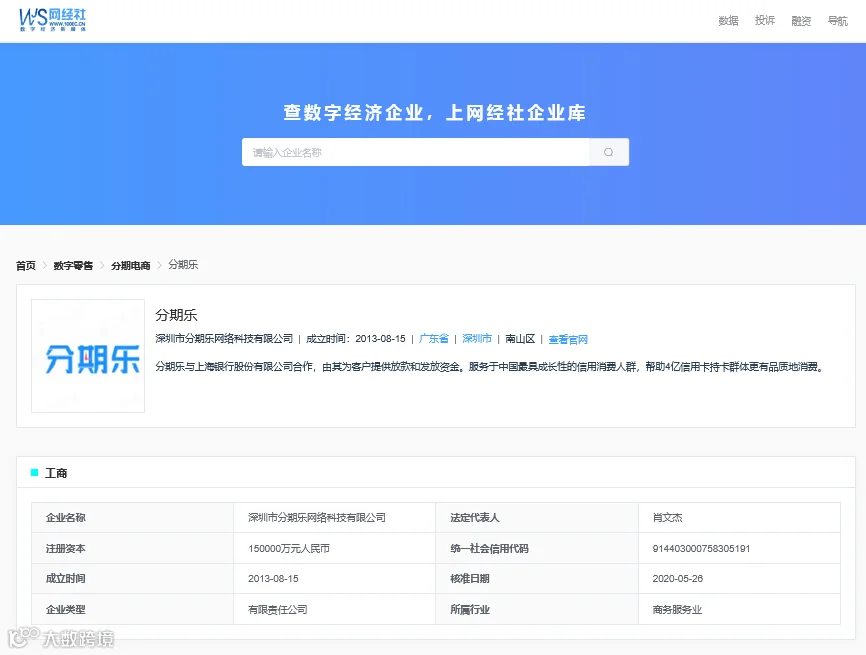The width and height of the screenshot is (866, 655).
Task: Click the 所属行业 table label
Action: pos(470,609)
